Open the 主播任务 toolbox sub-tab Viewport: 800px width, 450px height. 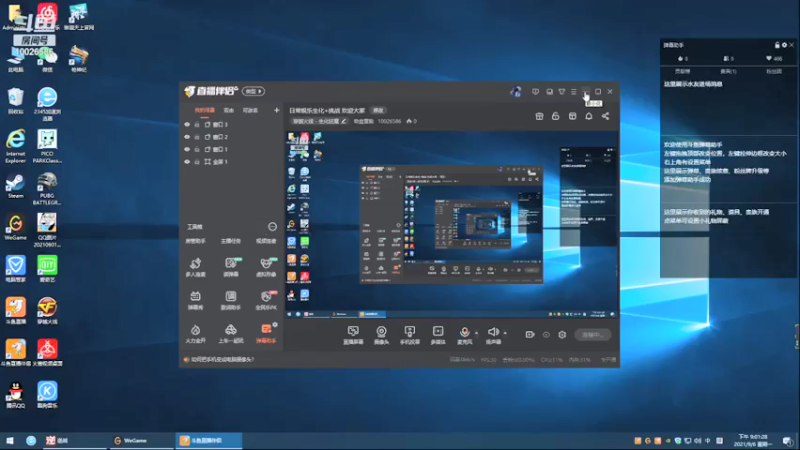231,241
